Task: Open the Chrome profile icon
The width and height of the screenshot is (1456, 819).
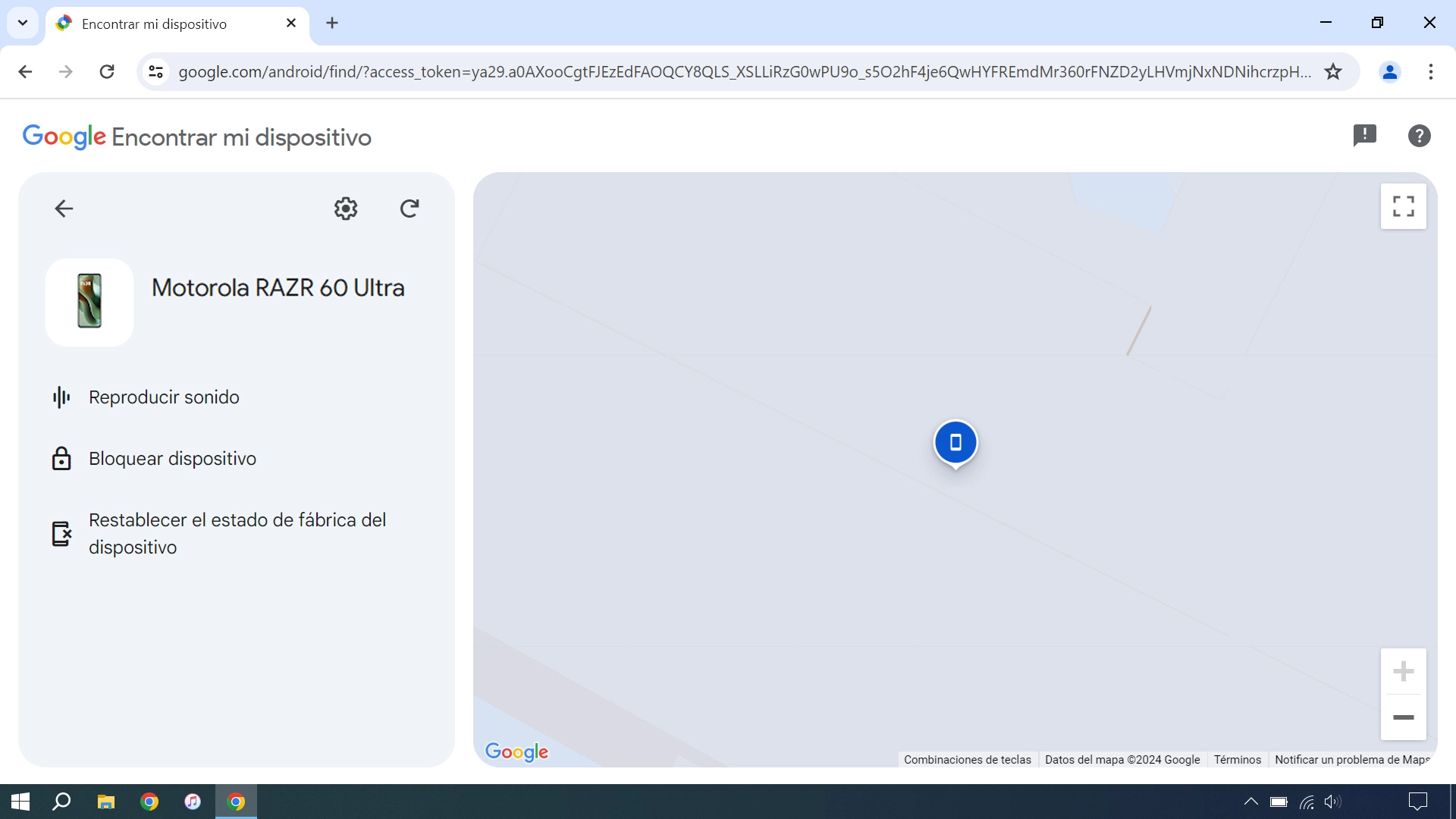Action: coord(1389,72)
